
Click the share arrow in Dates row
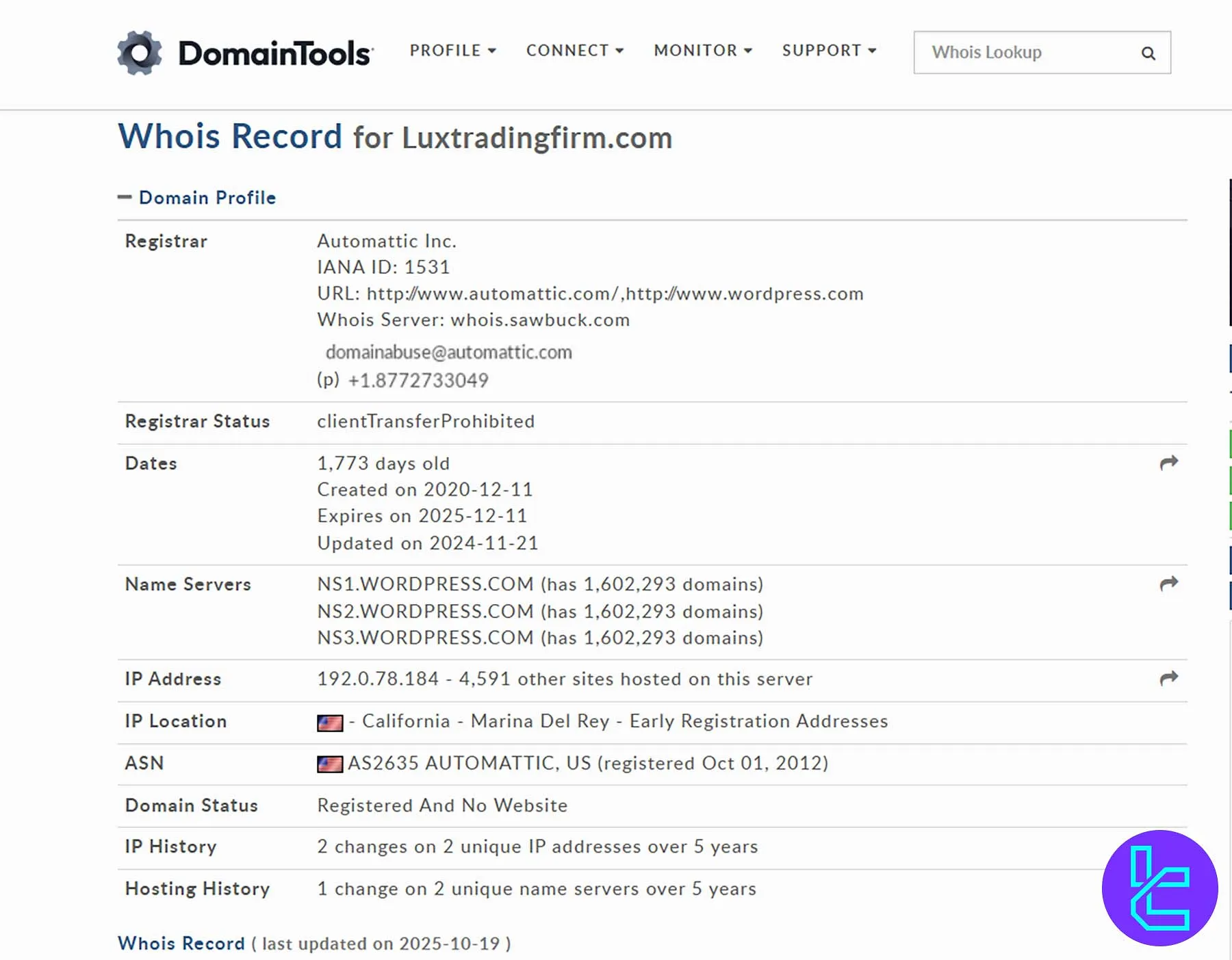1168,463
